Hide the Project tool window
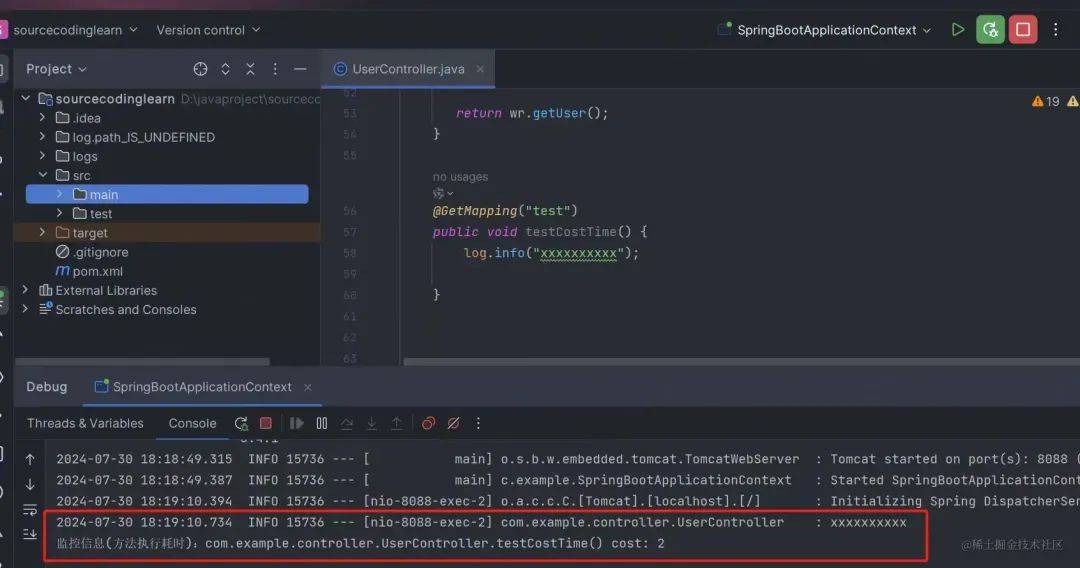Image resolution: width=1080 pixels, height=568 pixels. point(300,69)
